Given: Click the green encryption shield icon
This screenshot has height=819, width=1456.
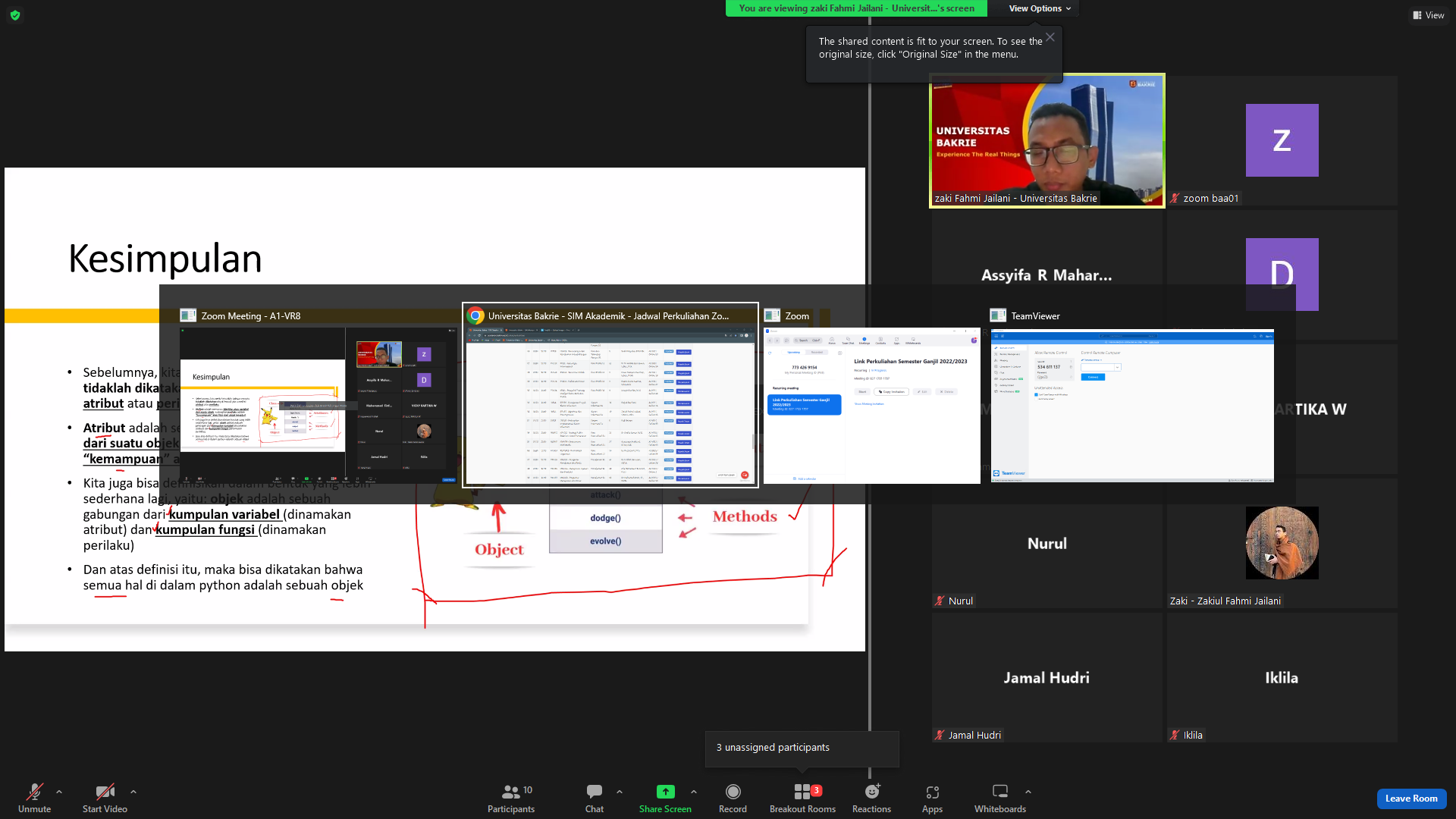Looking at the screenshot, I should pyautogui.click(x=15, y=15).
